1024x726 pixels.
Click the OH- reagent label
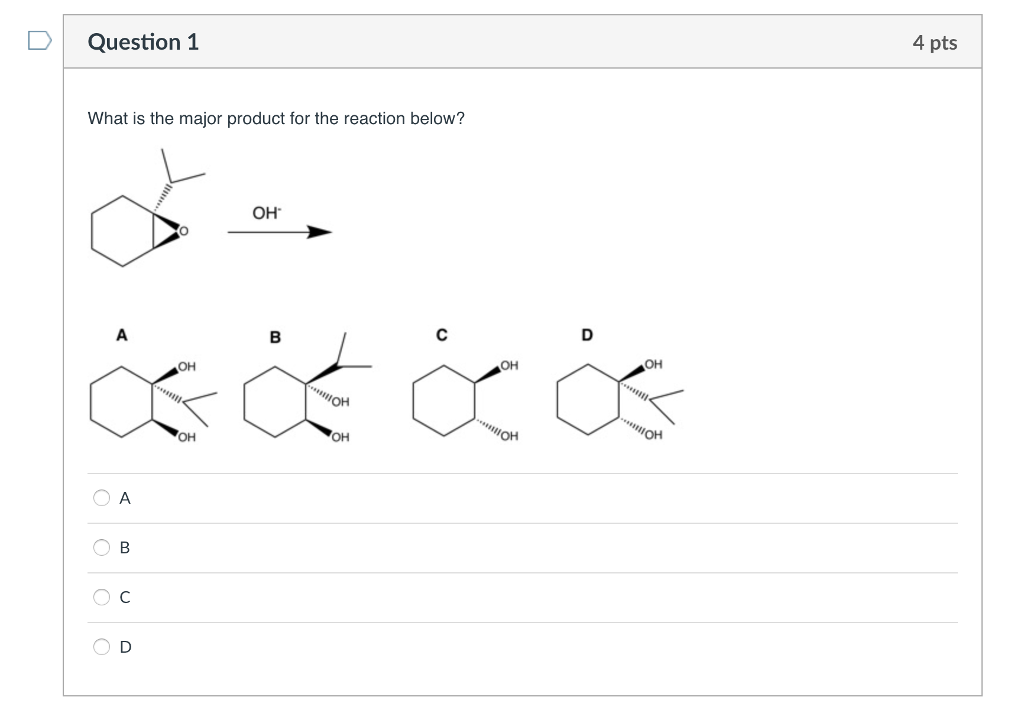pyautogui.click(x=265, y=212)
